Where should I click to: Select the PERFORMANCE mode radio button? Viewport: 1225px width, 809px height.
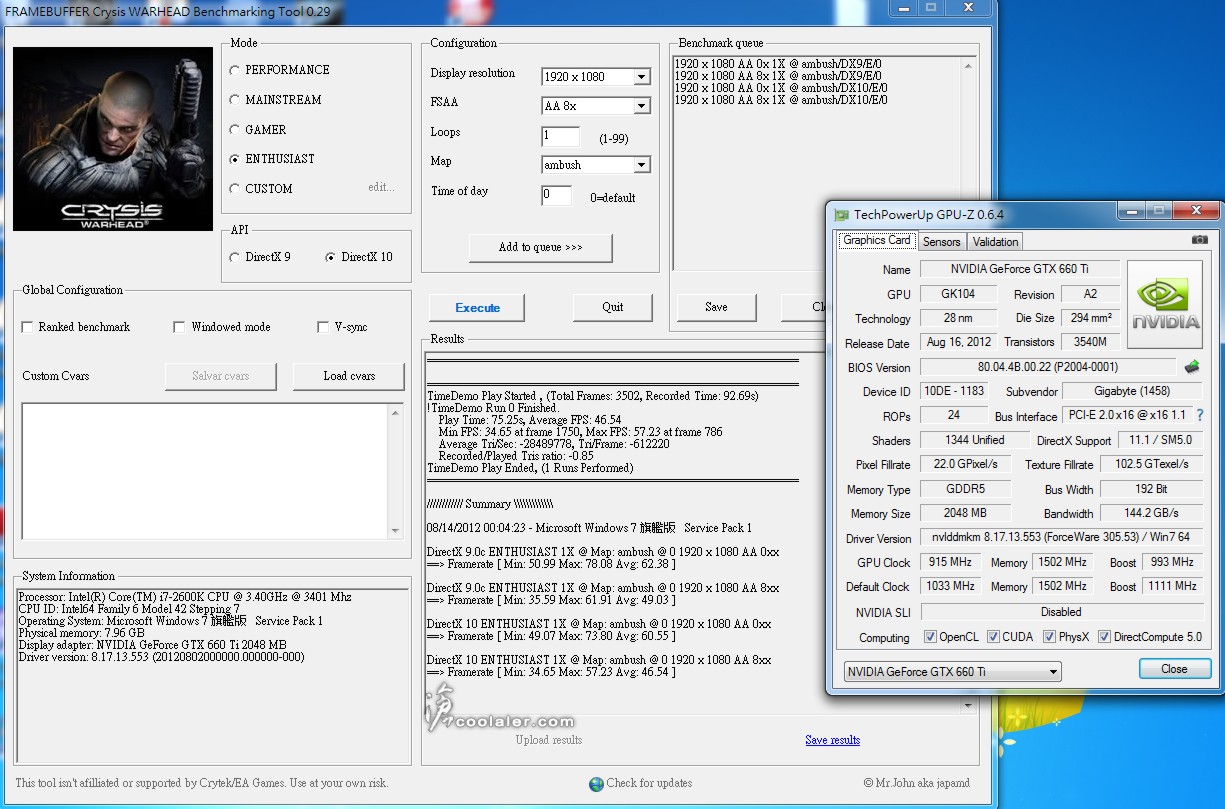(x=235, y=70)
